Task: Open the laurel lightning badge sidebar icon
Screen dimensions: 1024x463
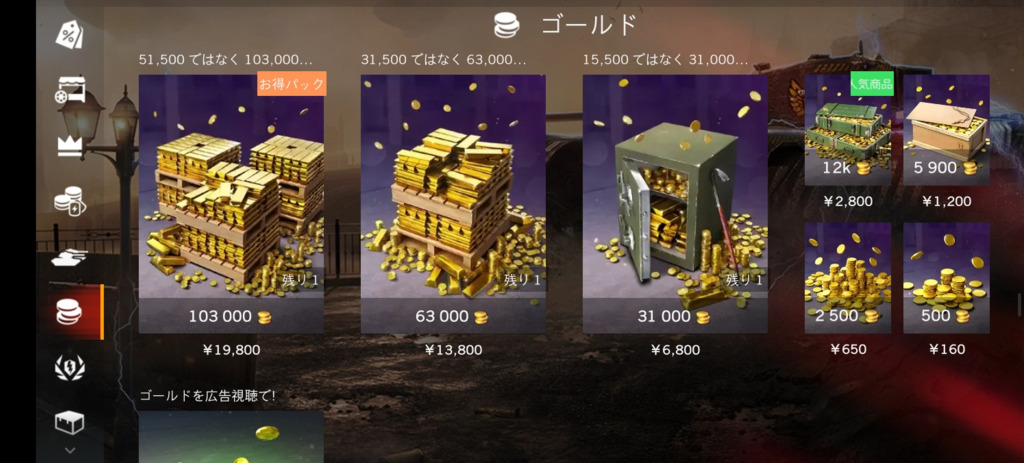Action: point(69,368)
